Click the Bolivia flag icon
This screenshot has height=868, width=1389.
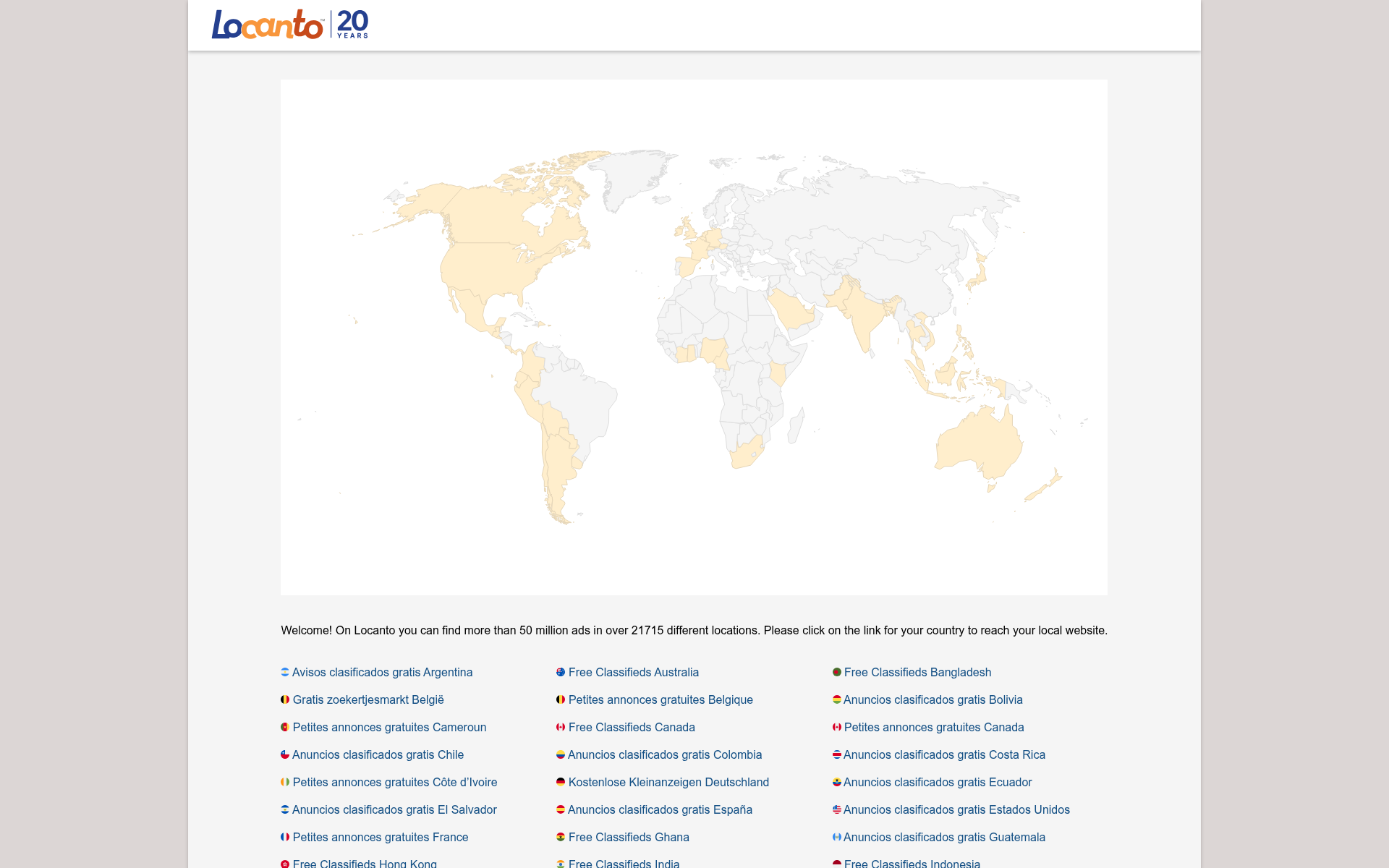pos(837,699)
